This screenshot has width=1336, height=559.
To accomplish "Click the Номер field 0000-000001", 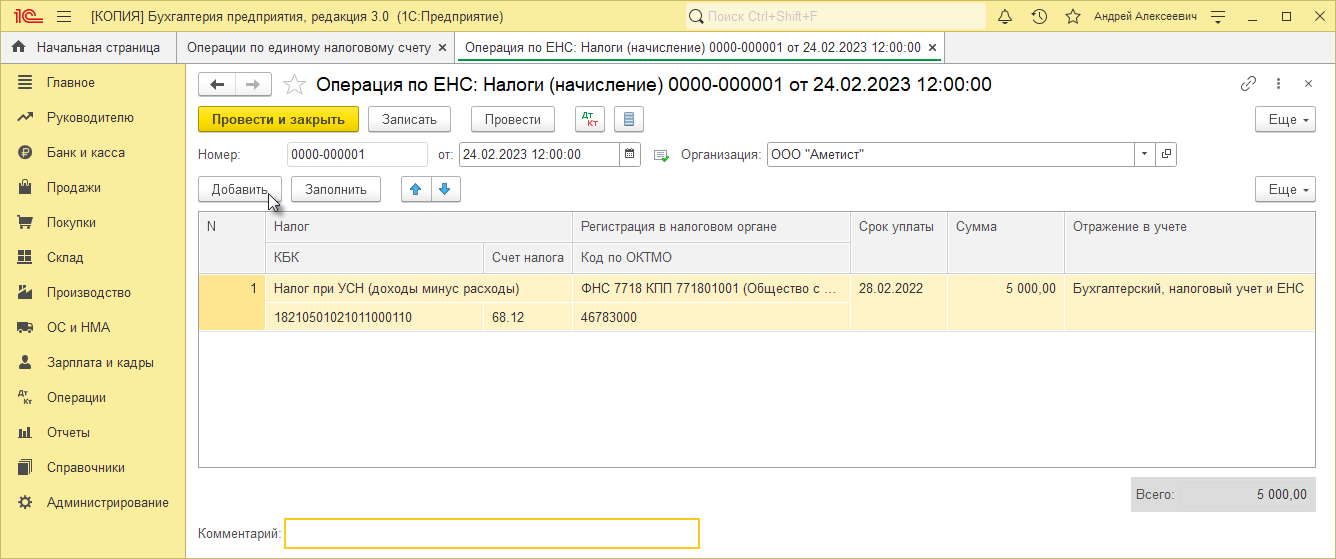I will tap(357, 155).
